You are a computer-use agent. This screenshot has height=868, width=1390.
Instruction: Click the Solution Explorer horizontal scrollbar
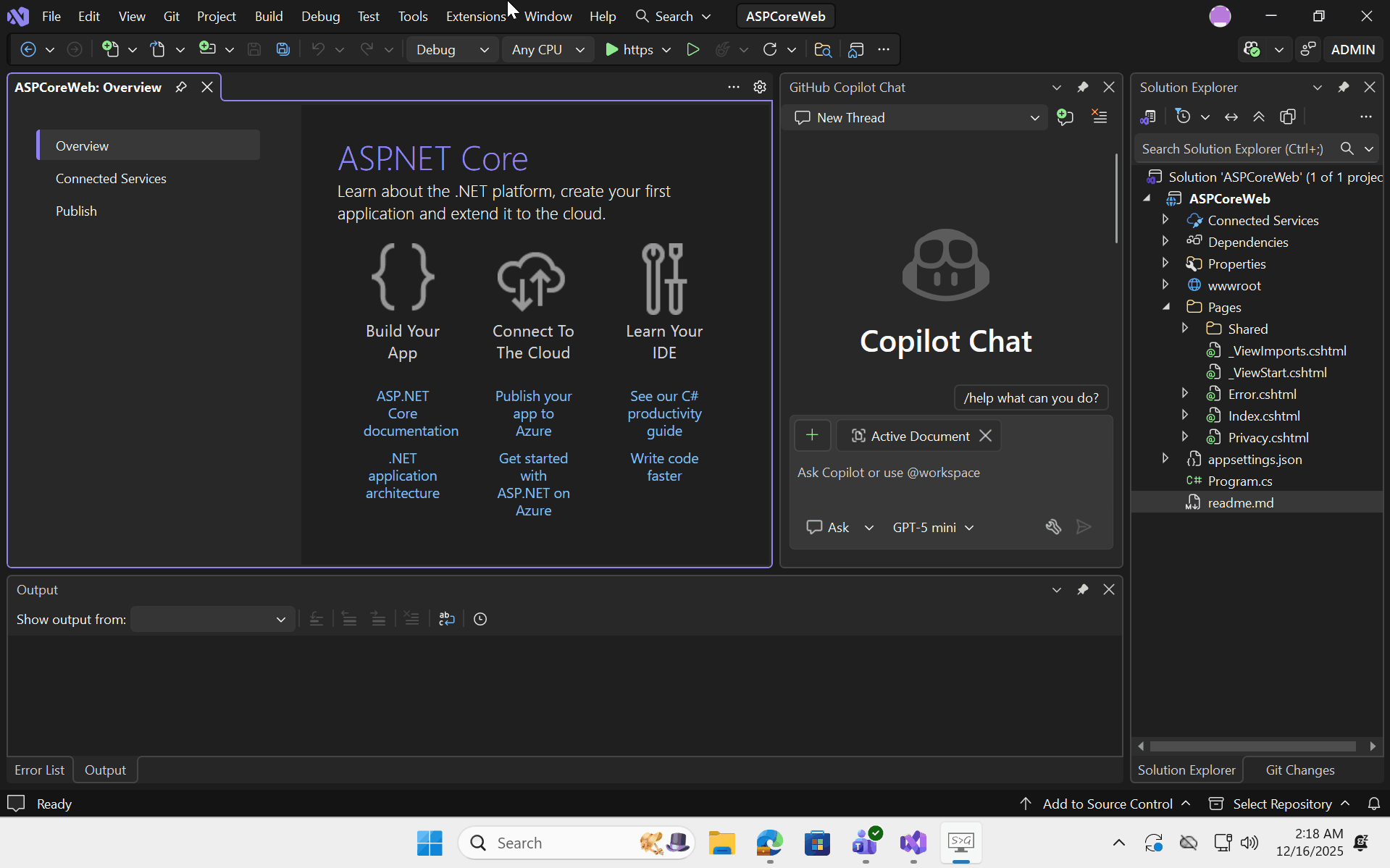(x=1252, y=746)
